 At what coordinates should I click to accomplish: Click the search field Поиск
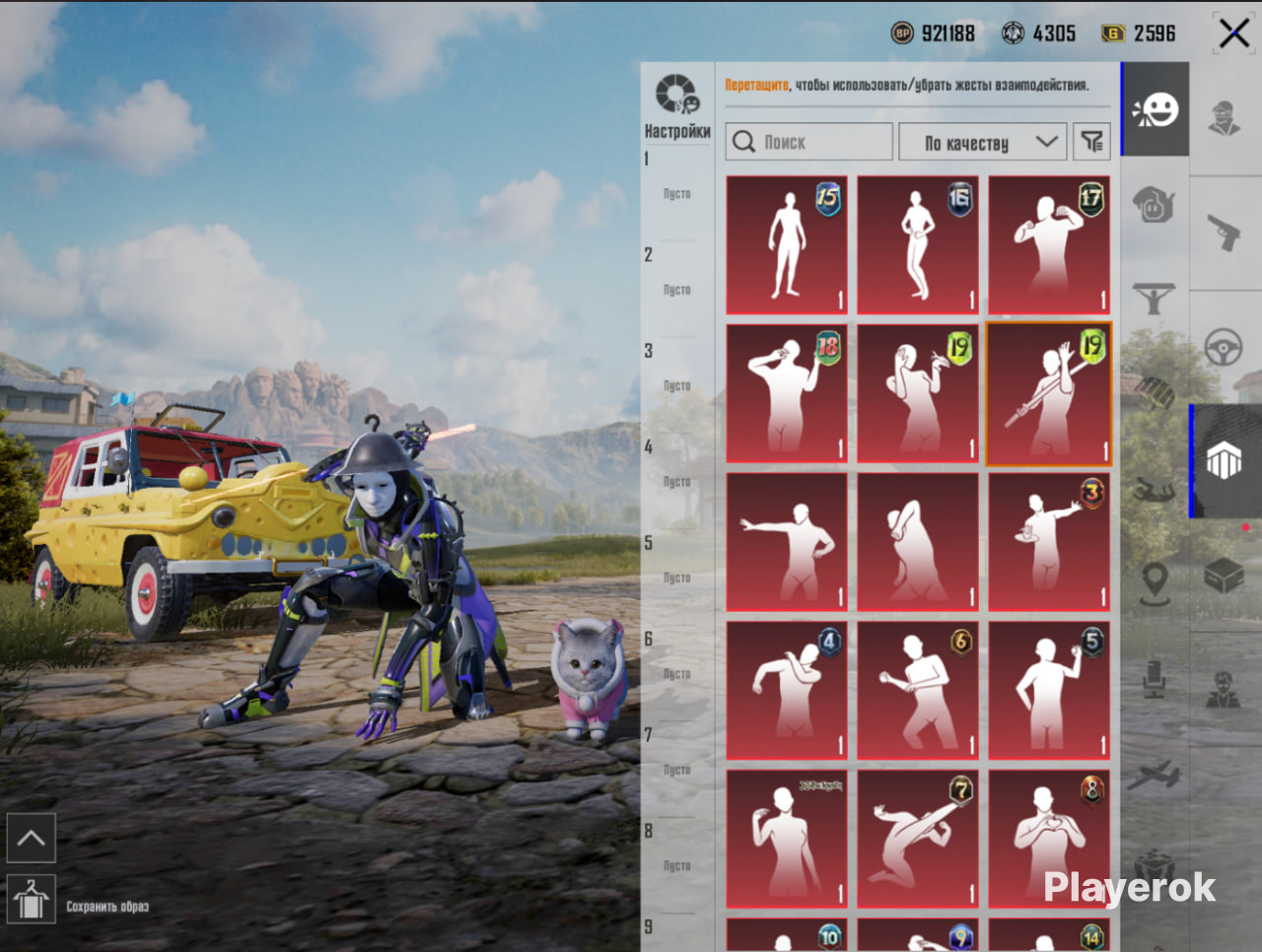[x=809, y=142]
